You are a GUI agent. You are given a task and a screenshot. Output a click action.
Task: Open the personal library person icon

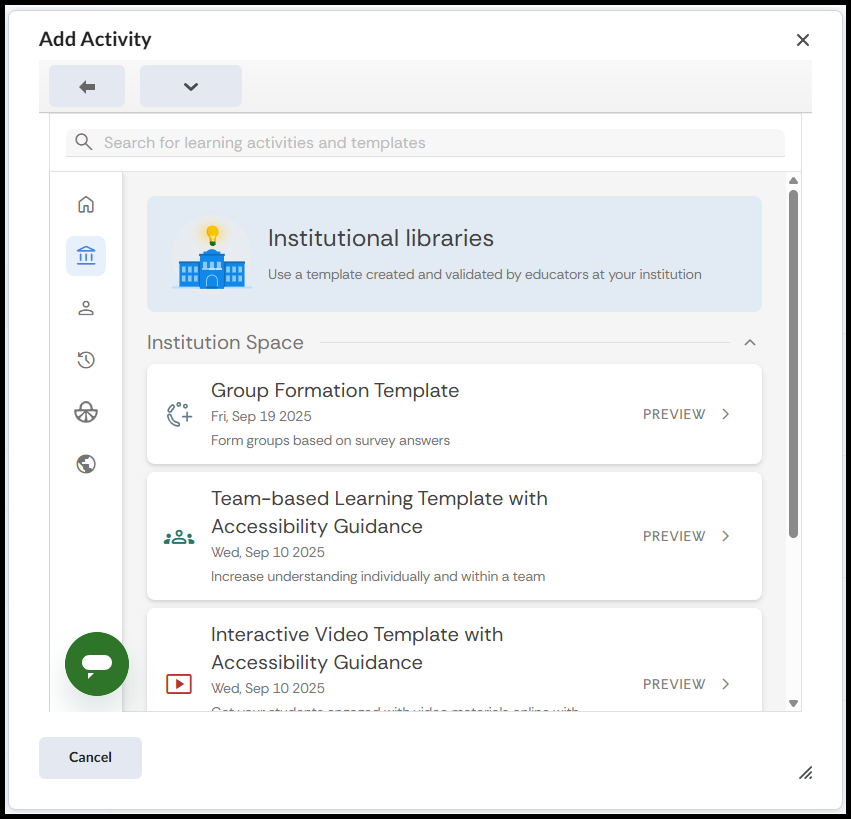point(86,308)
